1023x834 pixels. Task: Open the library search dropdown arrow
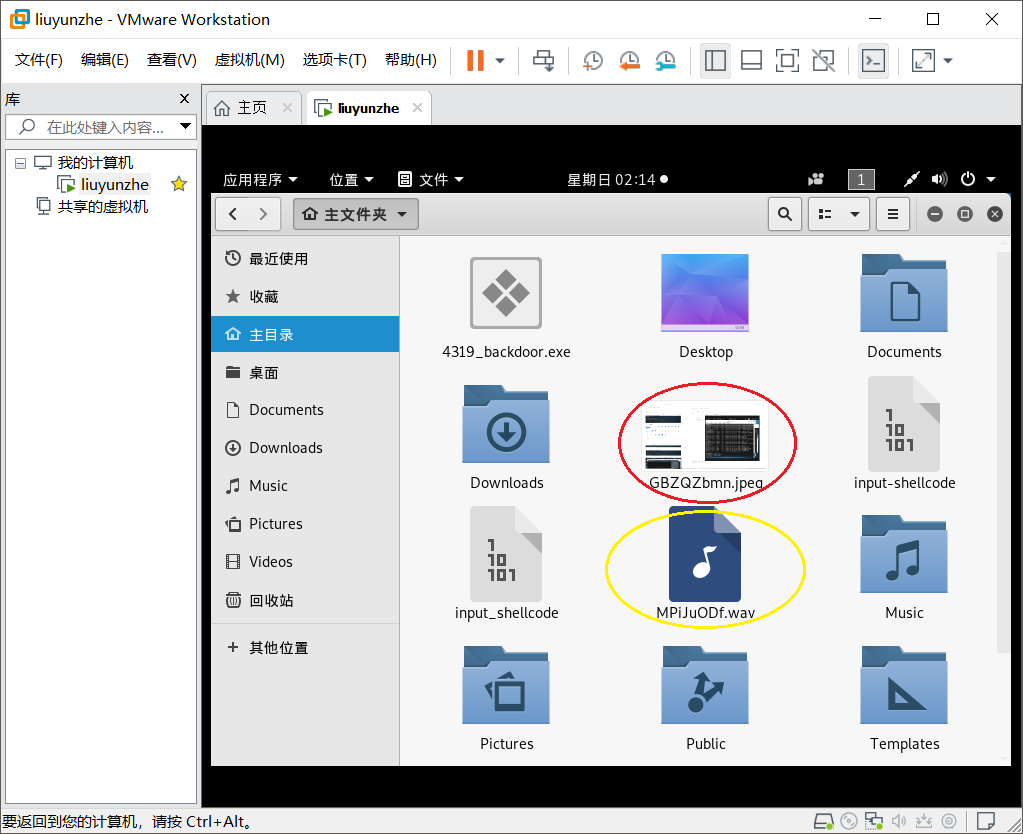[186, 126]
